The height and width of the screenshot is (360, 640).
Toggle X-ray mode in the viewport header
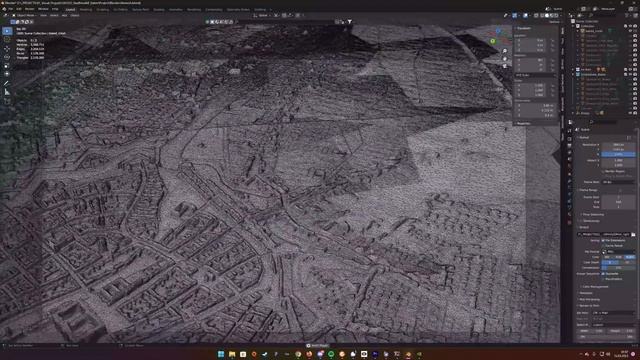(x=536, y=16)
